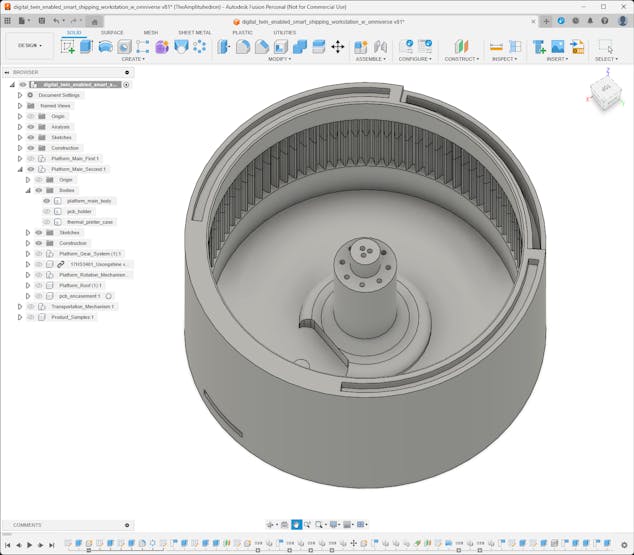
Task: Collapse the Bodies folder
Action: tap(28, 190)
